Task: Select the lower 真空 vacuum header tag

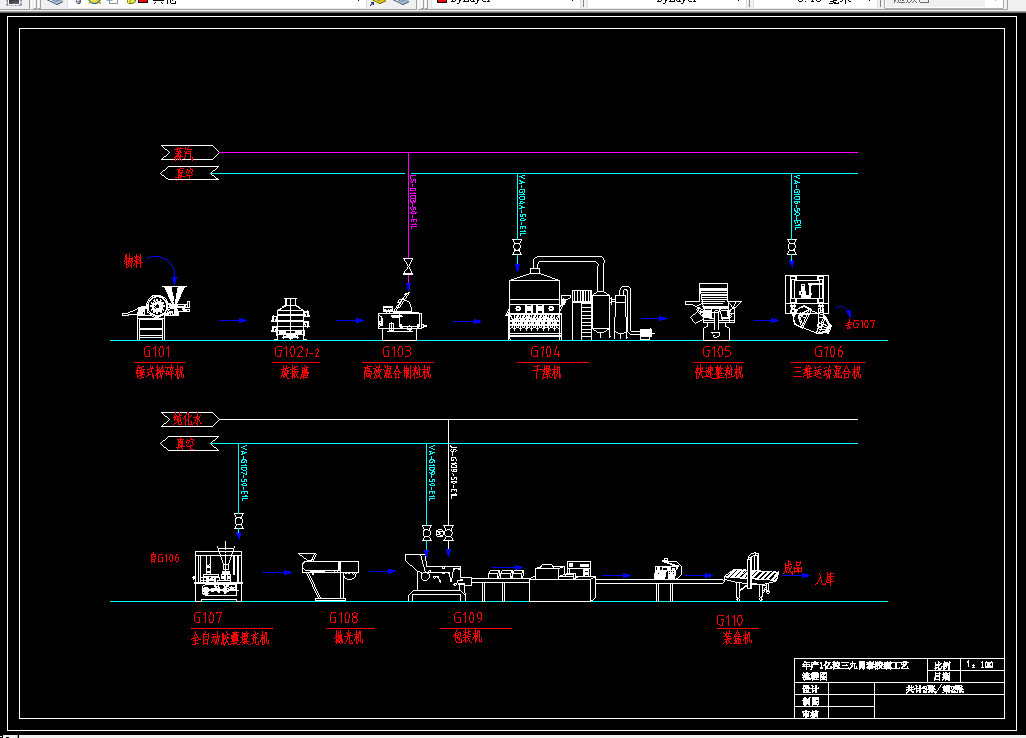Action: (189, 444)
